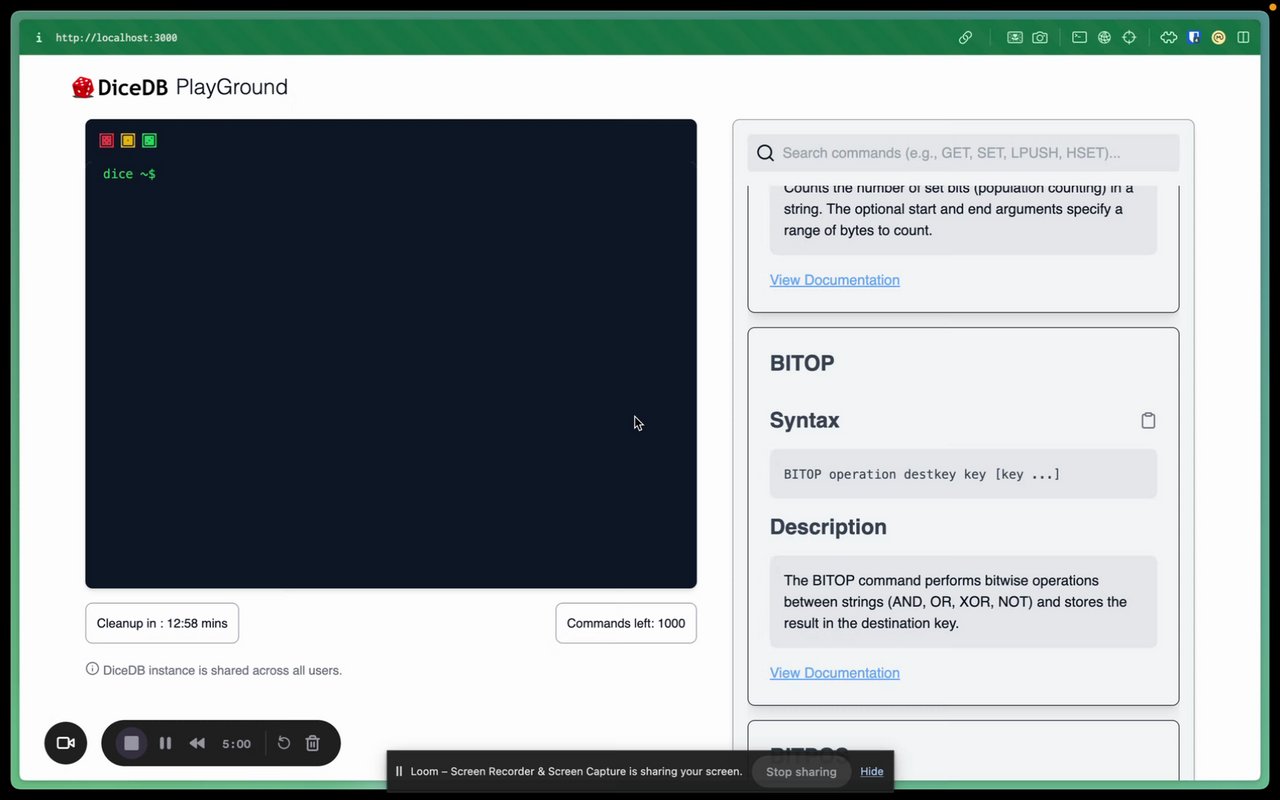Screen dimensions: 1280x800
Task: Click the Loom 5:00 timer
Action: 236,744
